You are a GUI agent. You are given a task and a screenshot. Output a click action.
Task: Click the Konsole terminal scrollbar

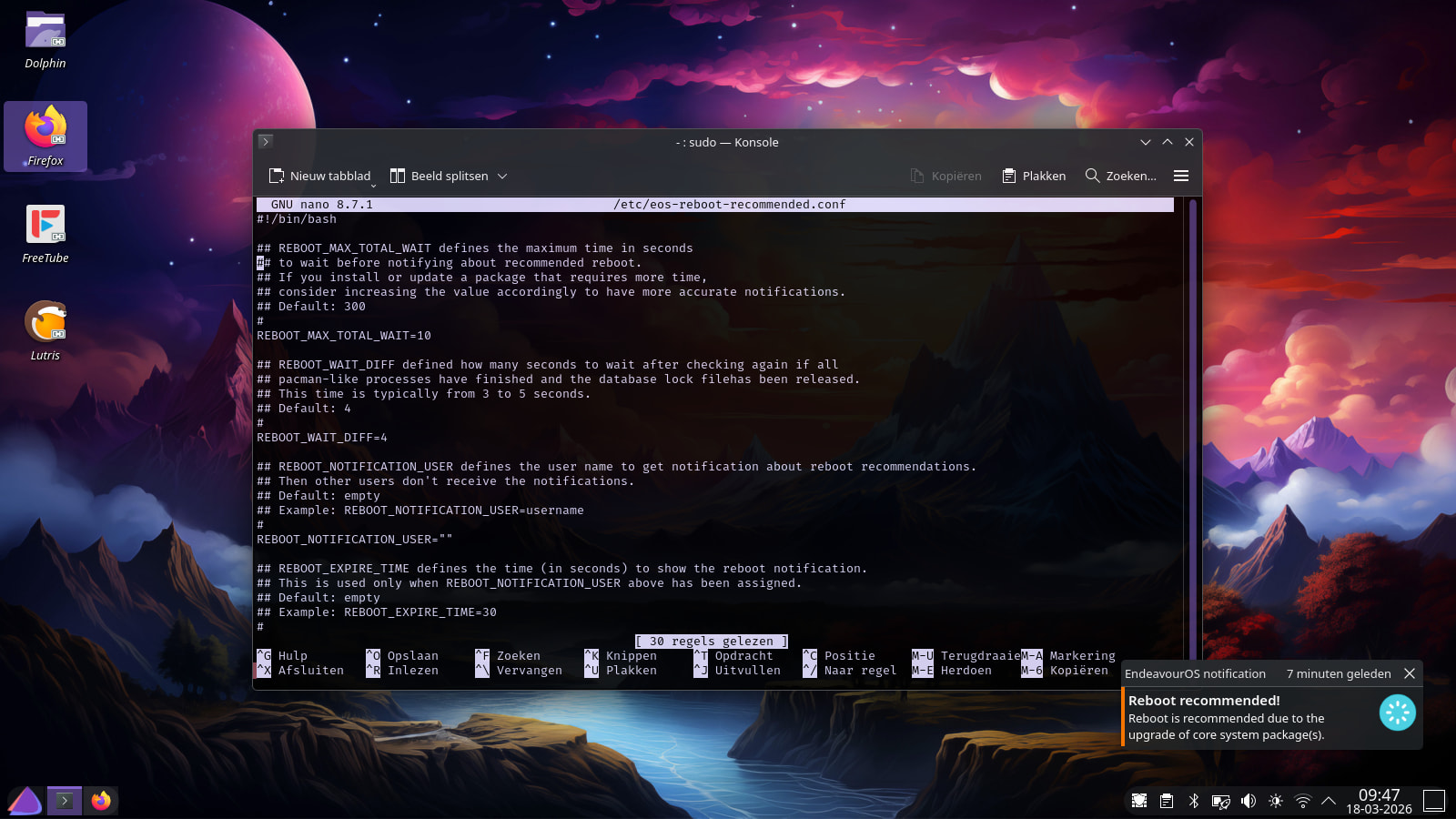pyautogui.click(x=1192, y=437)
